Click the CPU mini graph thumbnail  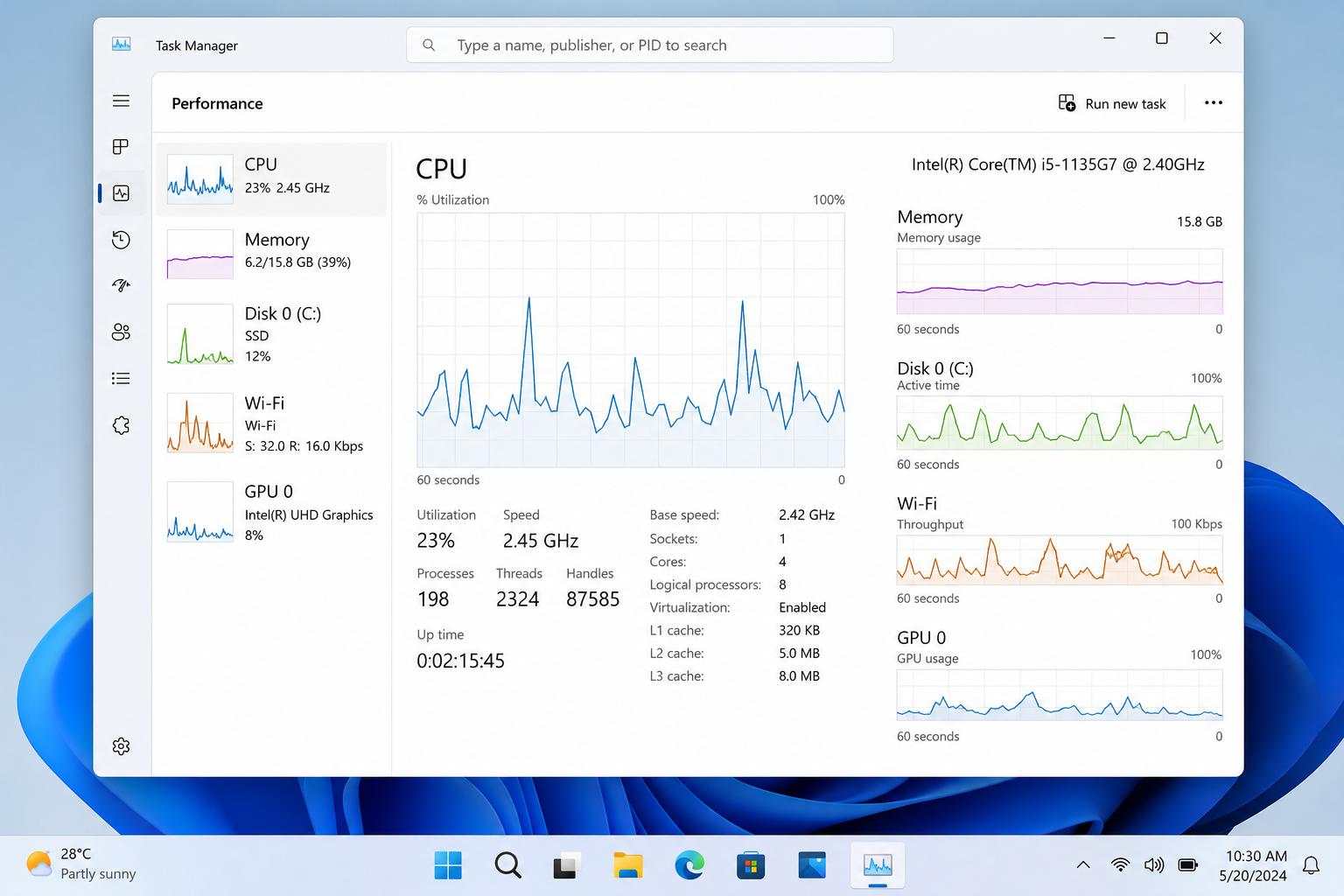pos(200,178)
